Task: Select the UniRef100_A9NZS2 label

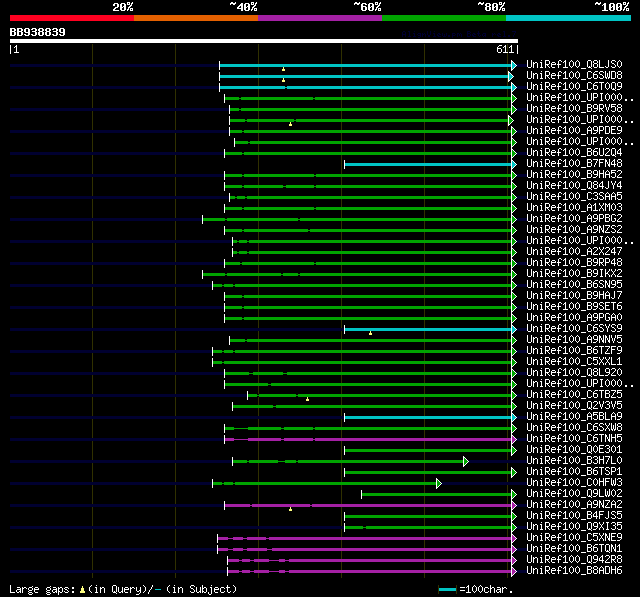Action: pos(574,230)
